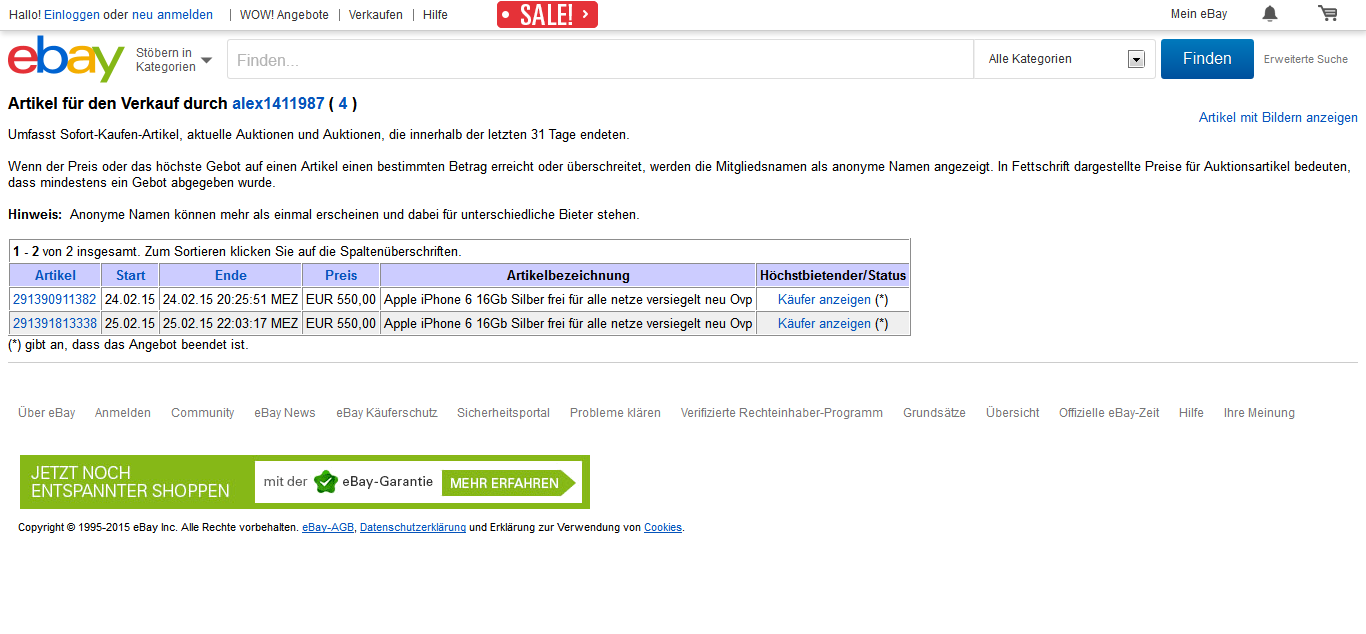
Task: Open the Community footer link
Action: pos(203,413)
